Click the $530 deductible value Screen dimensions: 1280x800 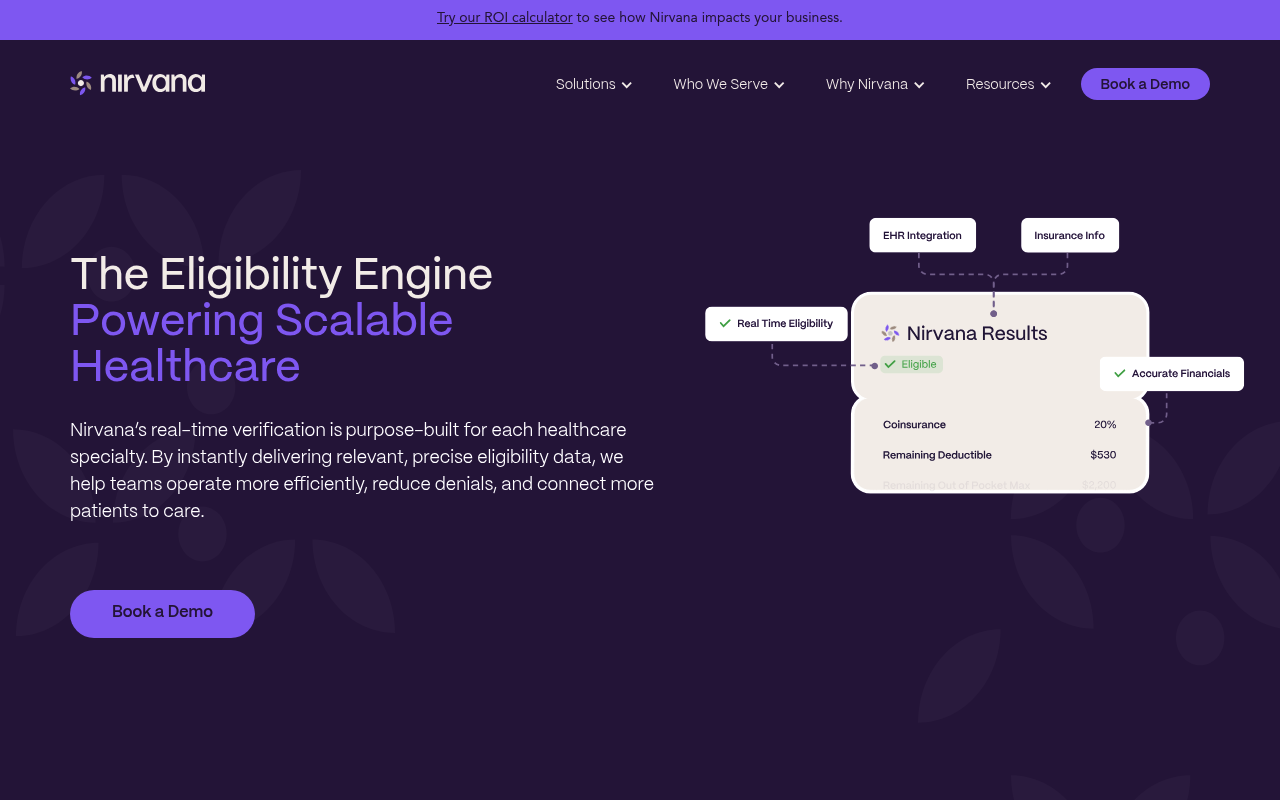[1103, 455]
